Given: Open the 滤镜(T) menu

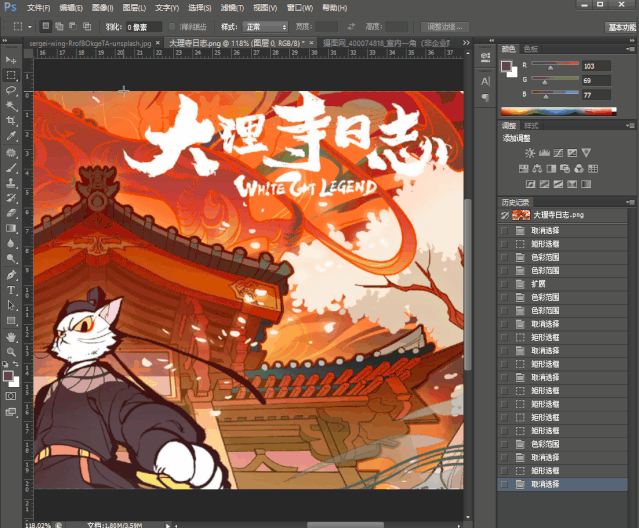Looking at the screenshot, I should tap(232, 8).
